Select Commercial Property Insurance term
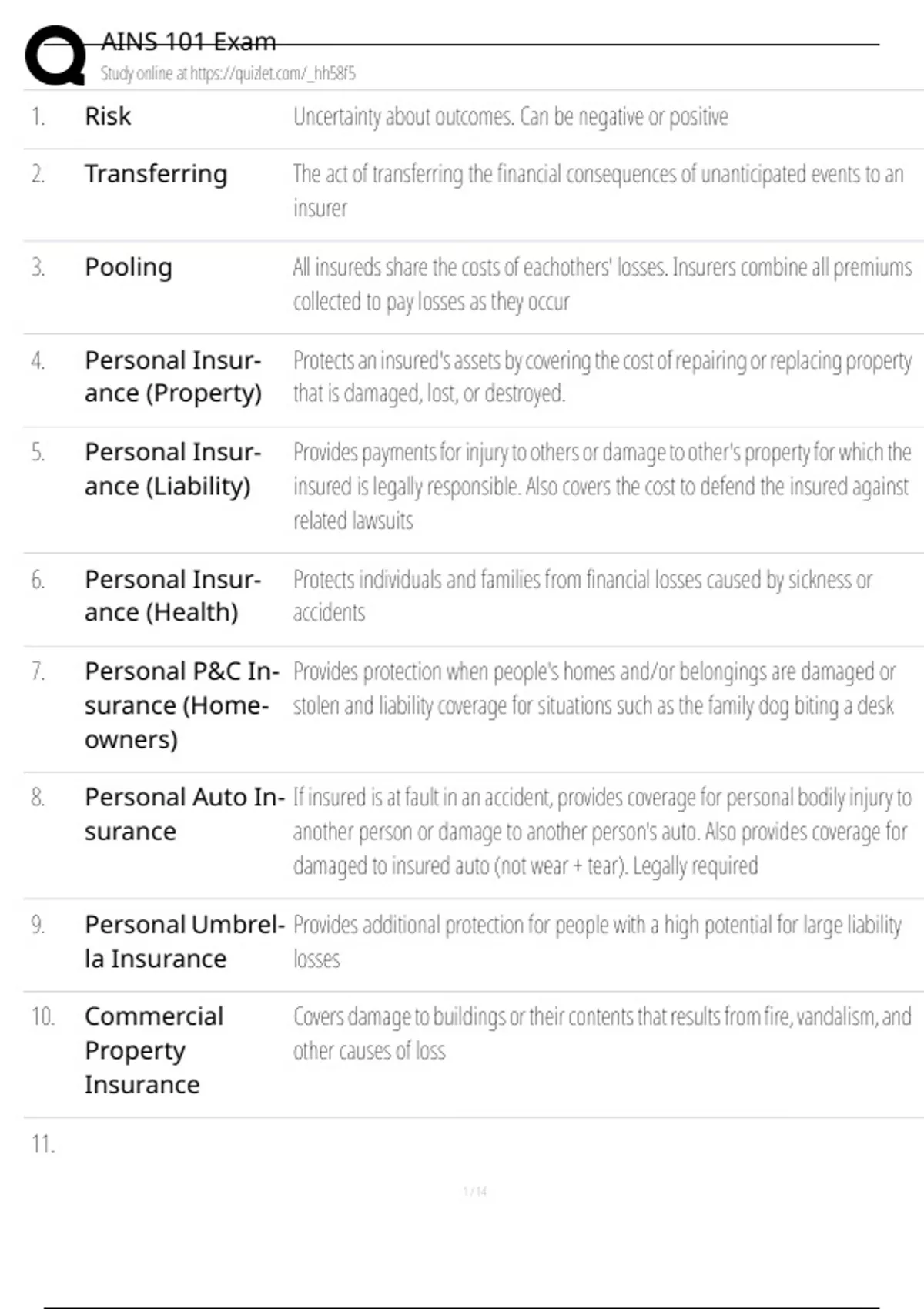This screenshot has width=924, height=1309. click(x=153, y=1050)
